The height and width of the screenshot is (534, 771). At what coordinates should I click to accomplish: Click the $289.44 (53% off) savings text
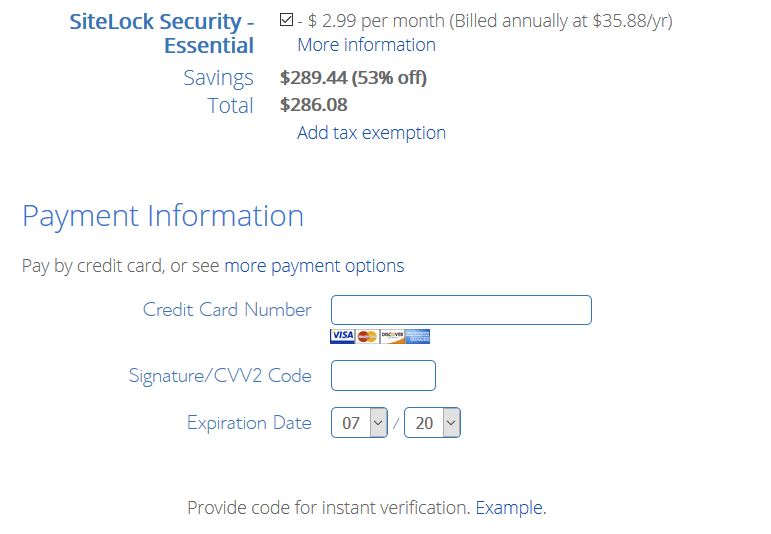(353, 78)
